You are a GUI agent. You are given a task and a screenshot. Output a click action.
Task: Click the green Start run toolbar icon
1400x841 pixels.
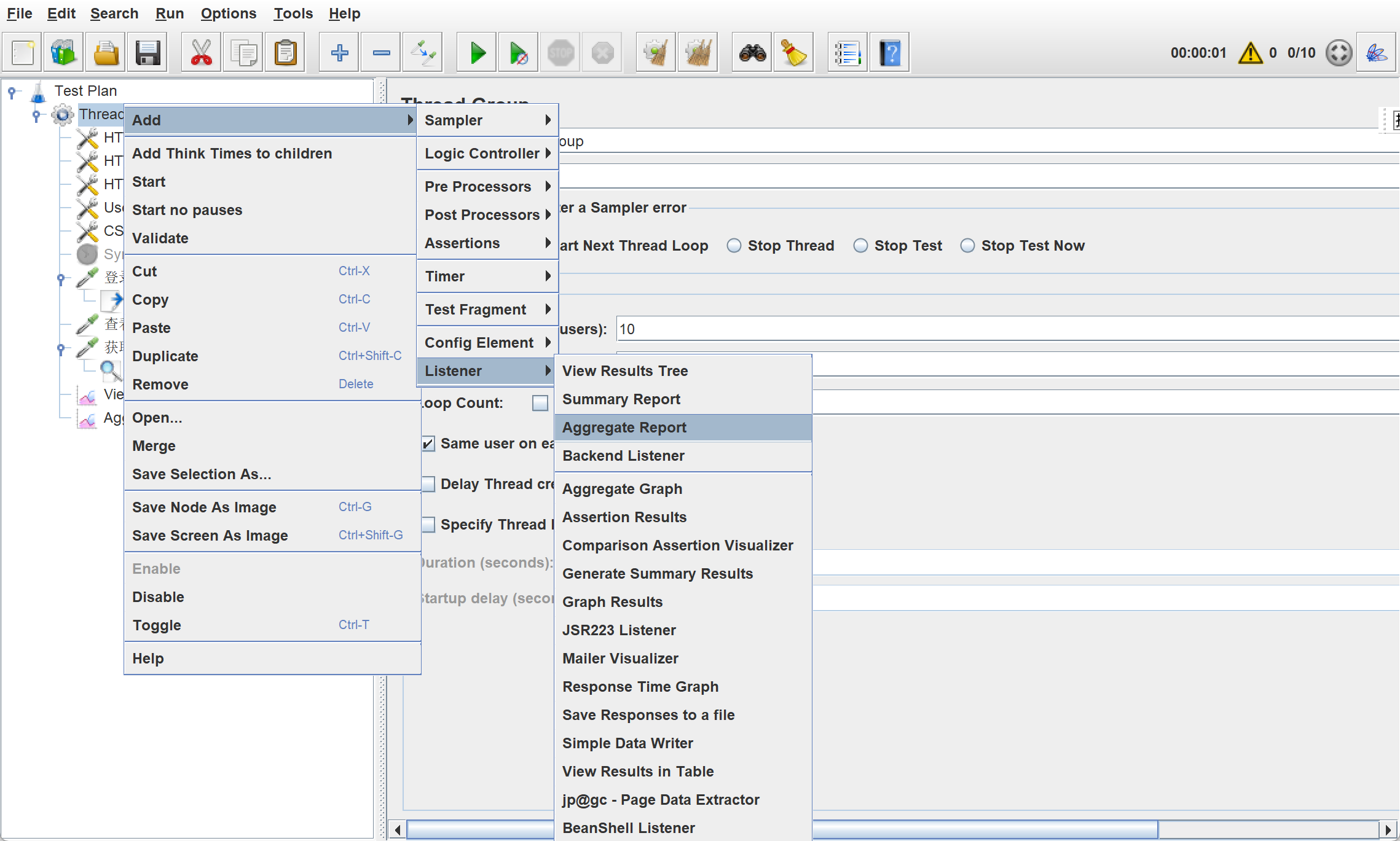(477, 53)
